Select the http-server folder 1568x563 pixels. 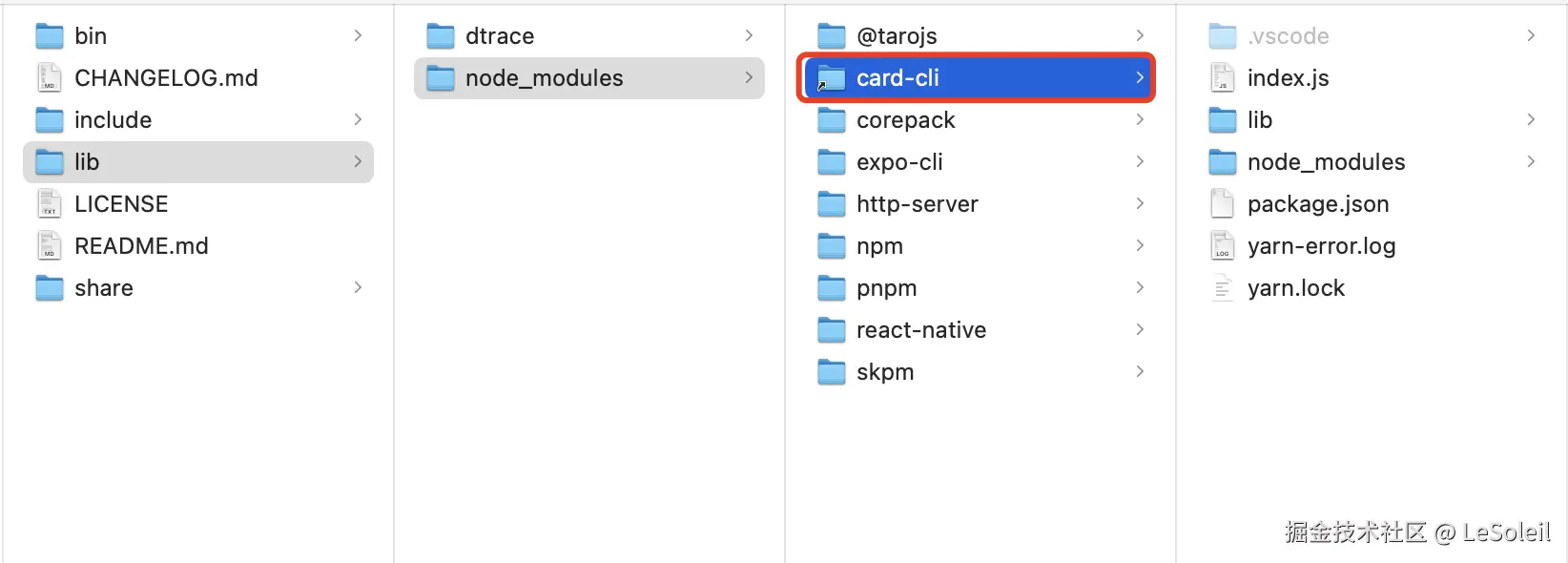point(917,204)
